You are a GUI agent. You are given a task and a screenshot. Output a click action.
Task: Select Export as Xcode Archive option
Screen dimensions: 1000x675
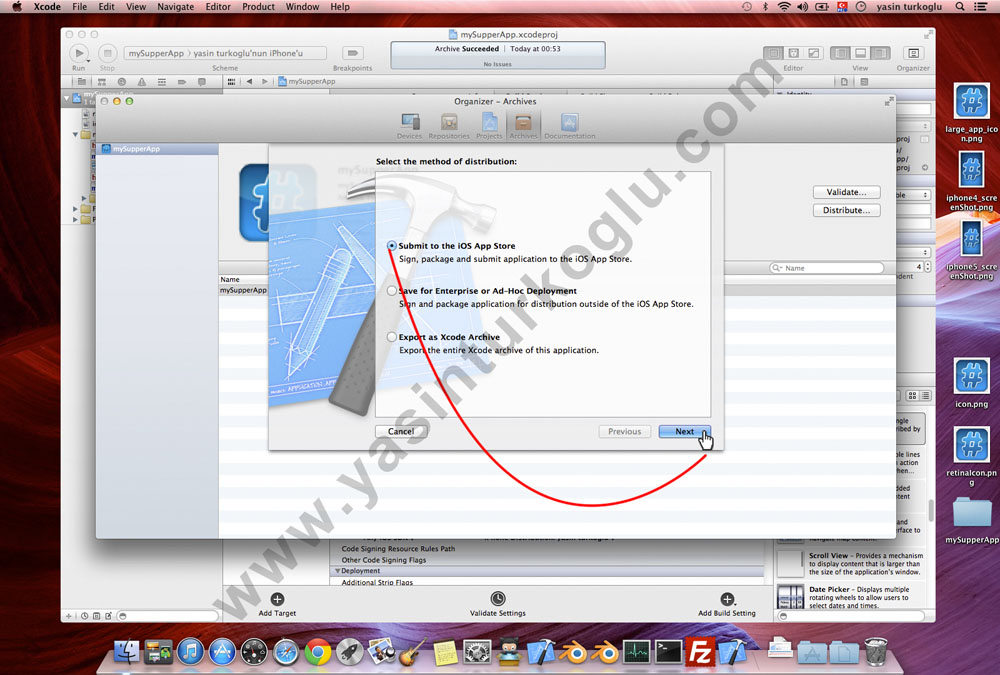(x=392, y=337)
